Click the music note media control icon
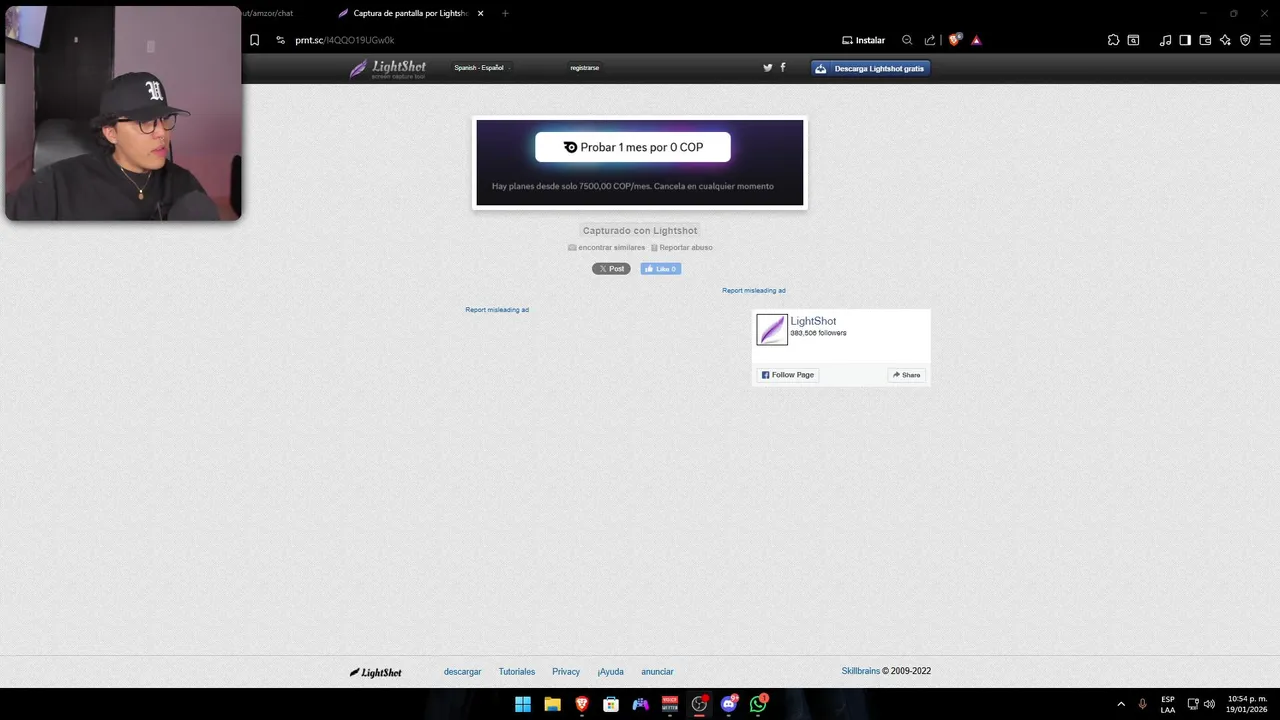1280x720 pixels. [x=1165, y=40]
